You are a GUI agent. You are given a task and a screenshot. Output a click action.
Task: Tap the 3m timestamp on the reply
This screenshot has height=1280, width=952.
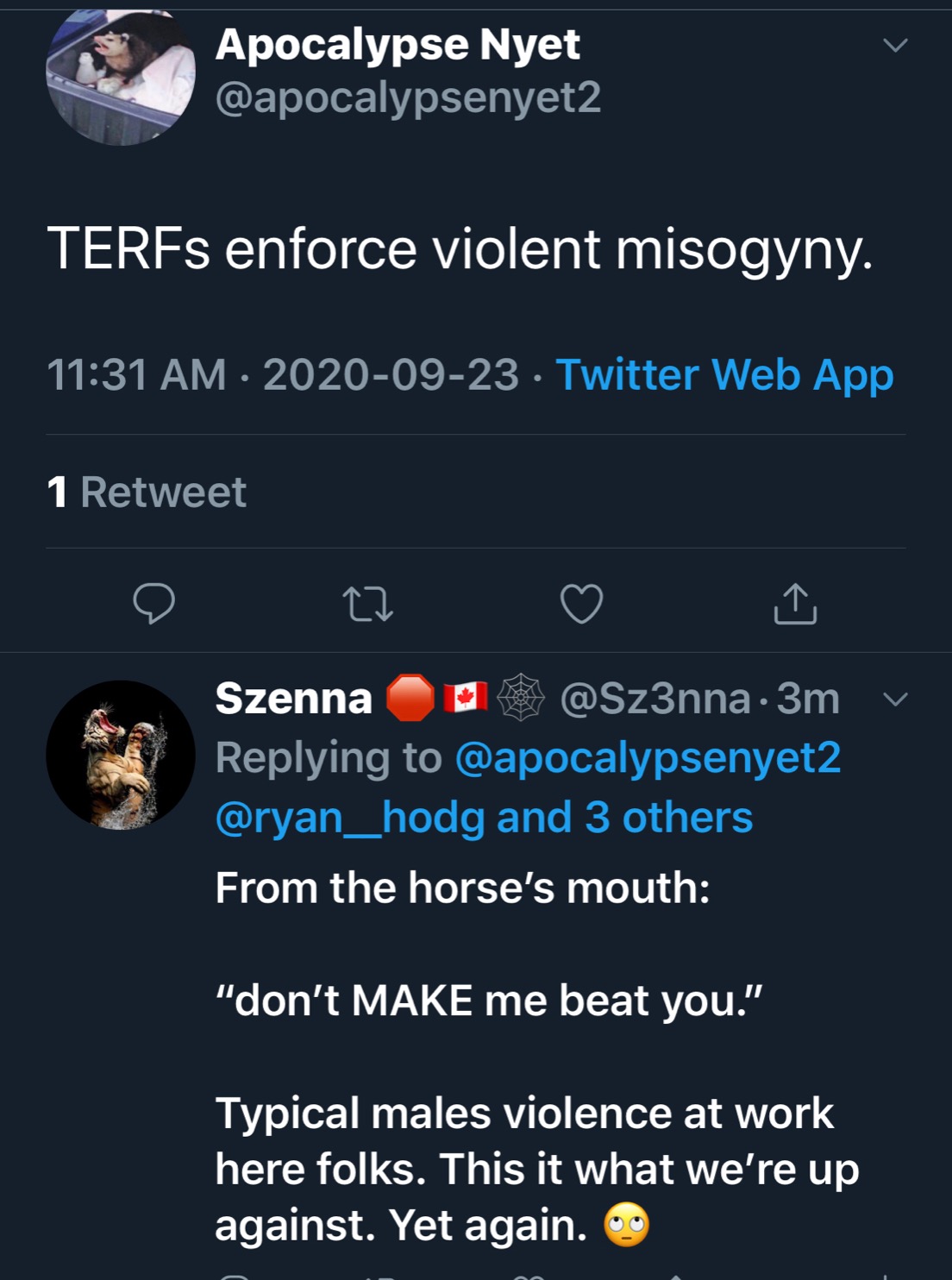click(808, 698)
